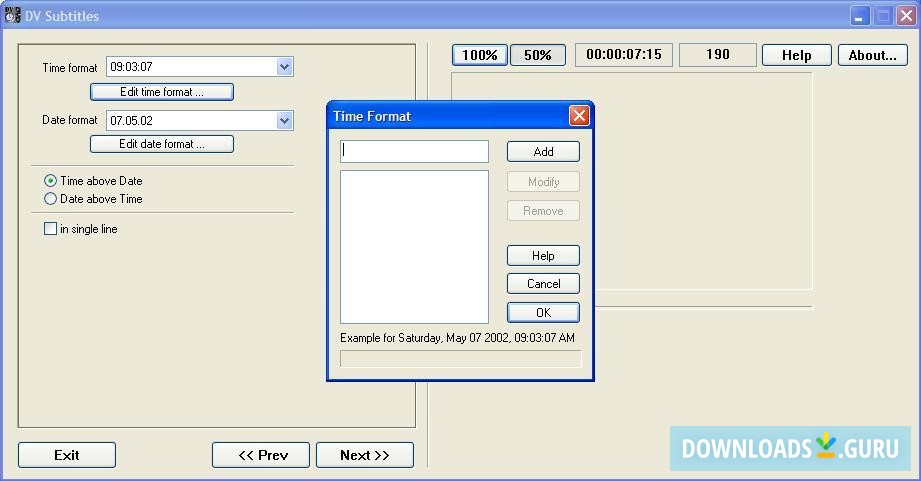Go back with << Prev button

pyautogui.click(x=261, y=455)
